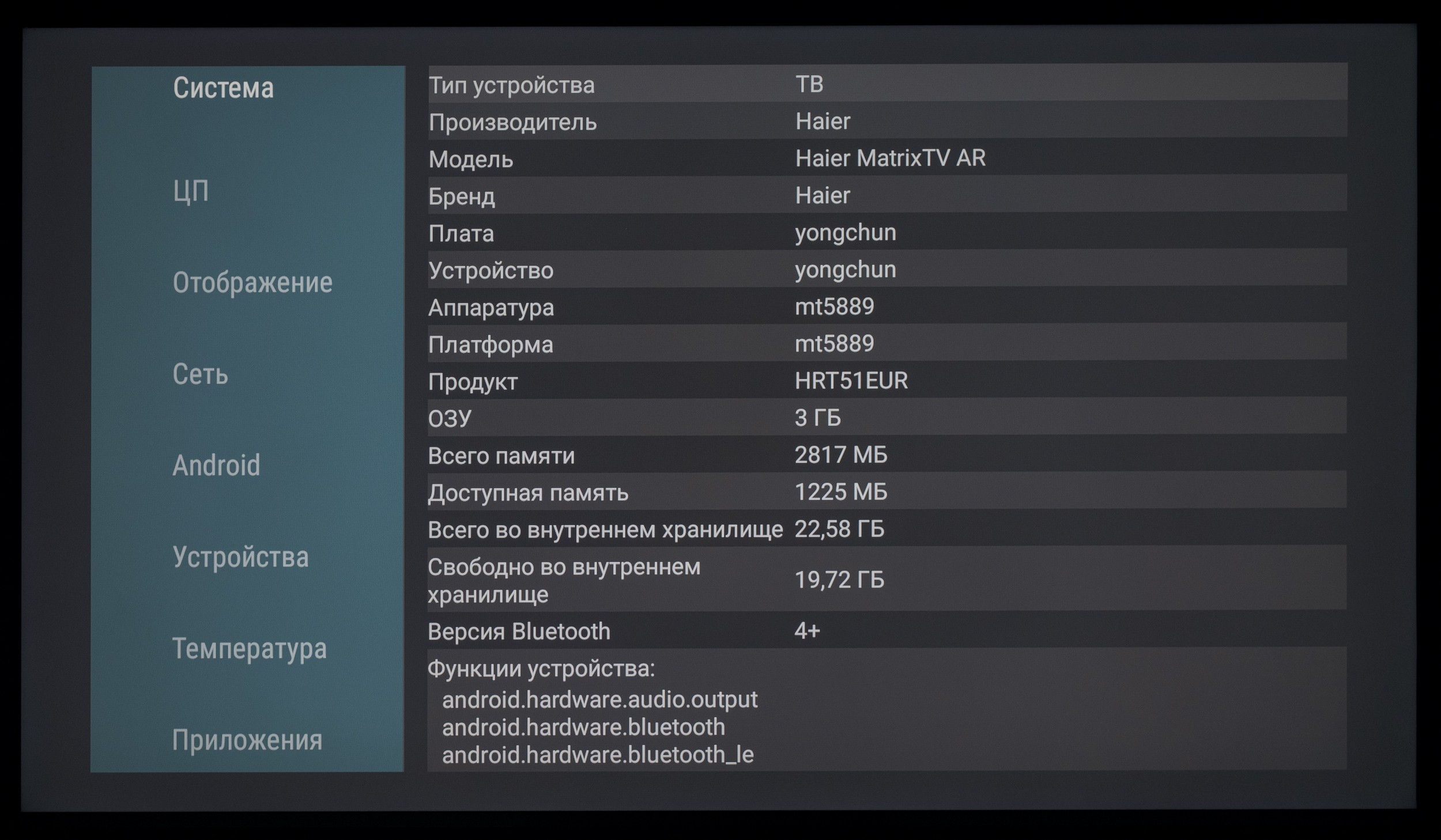Click the Всего памяти row
The height and width of the screenshot is (840, 1441).
pyautogui.click(x=887, y=455)
